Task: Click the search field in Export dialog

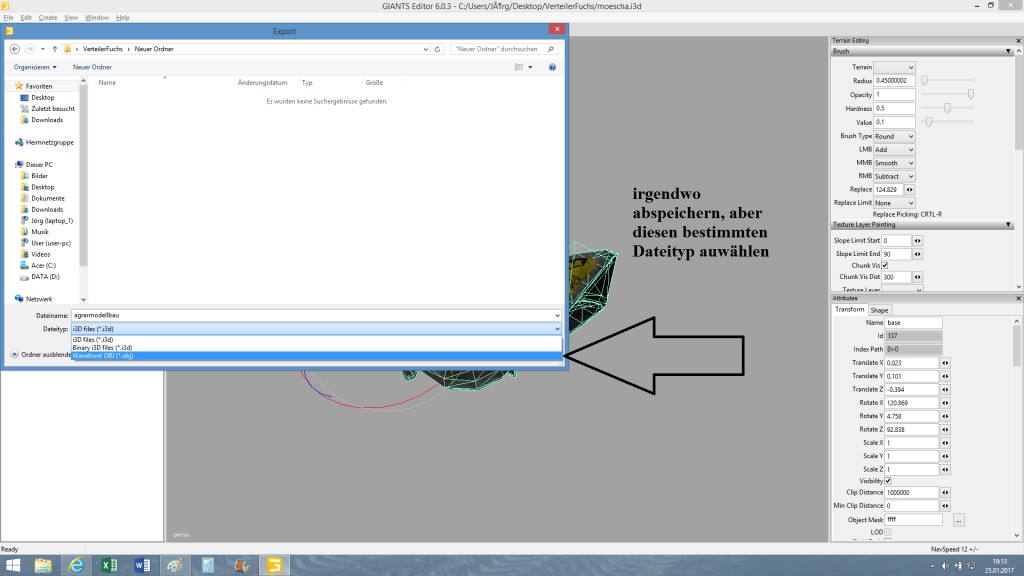Action: point(504,49)
